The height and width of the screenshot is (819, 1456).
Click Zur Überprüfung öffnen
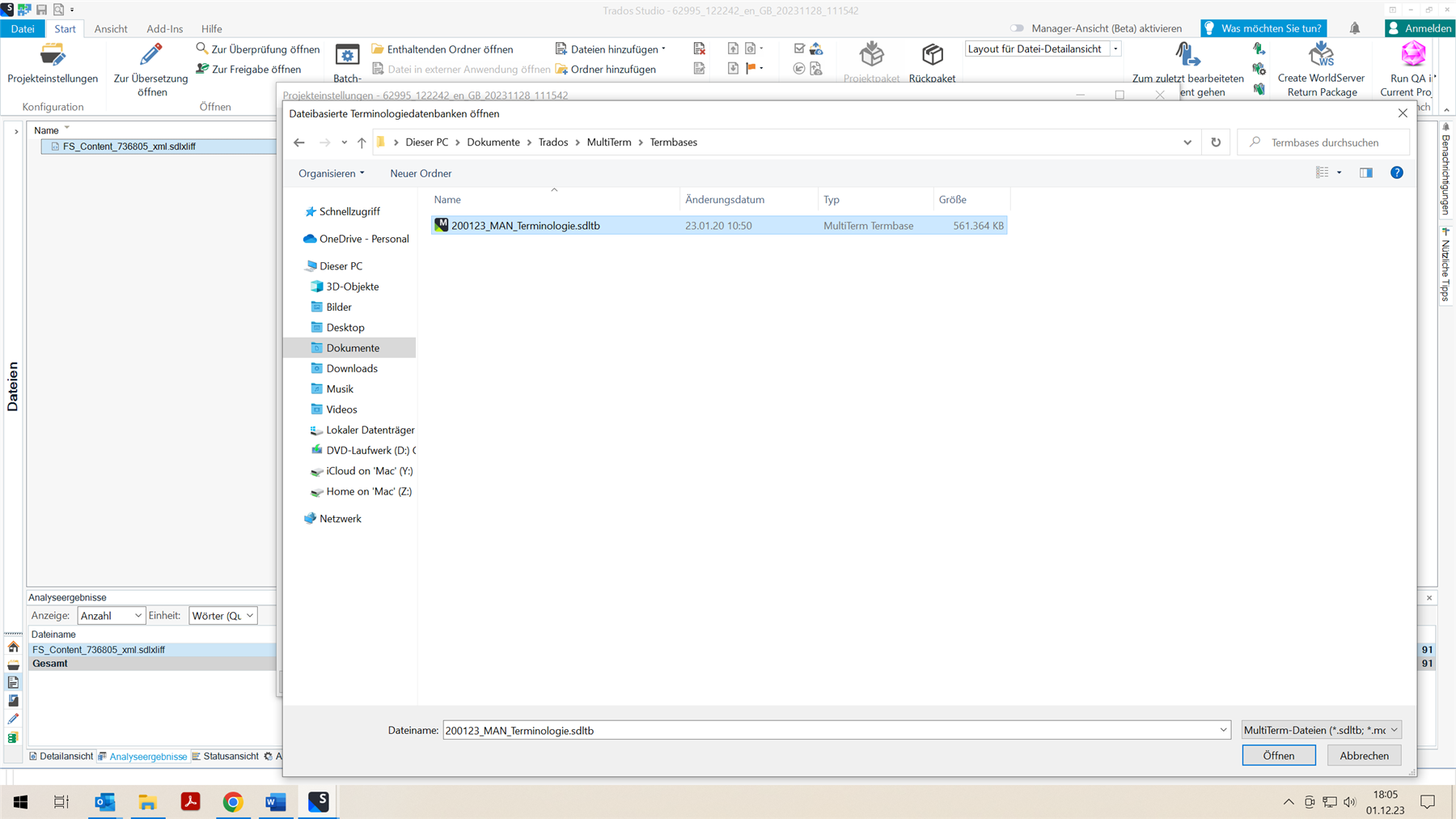tap(258, 49)
